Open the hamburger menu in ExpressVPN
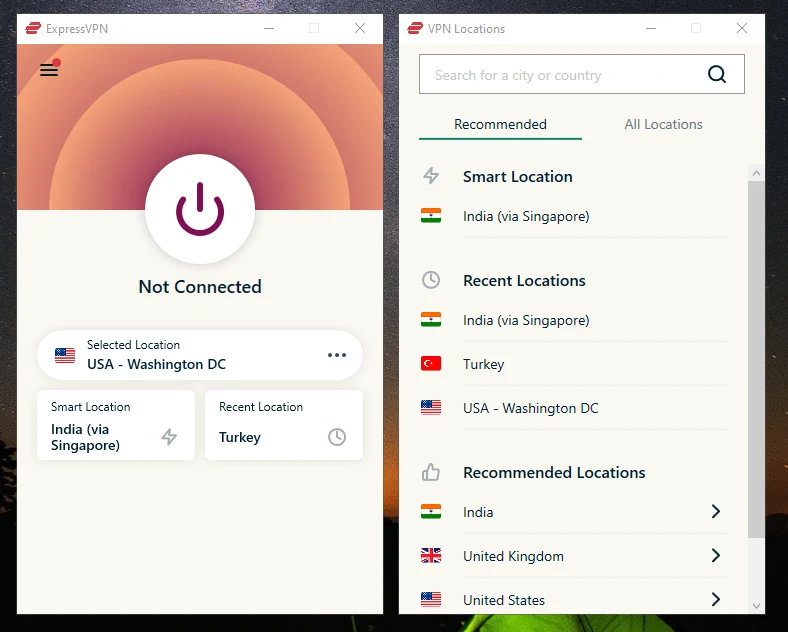788x632 pixels. coord(49,69)
